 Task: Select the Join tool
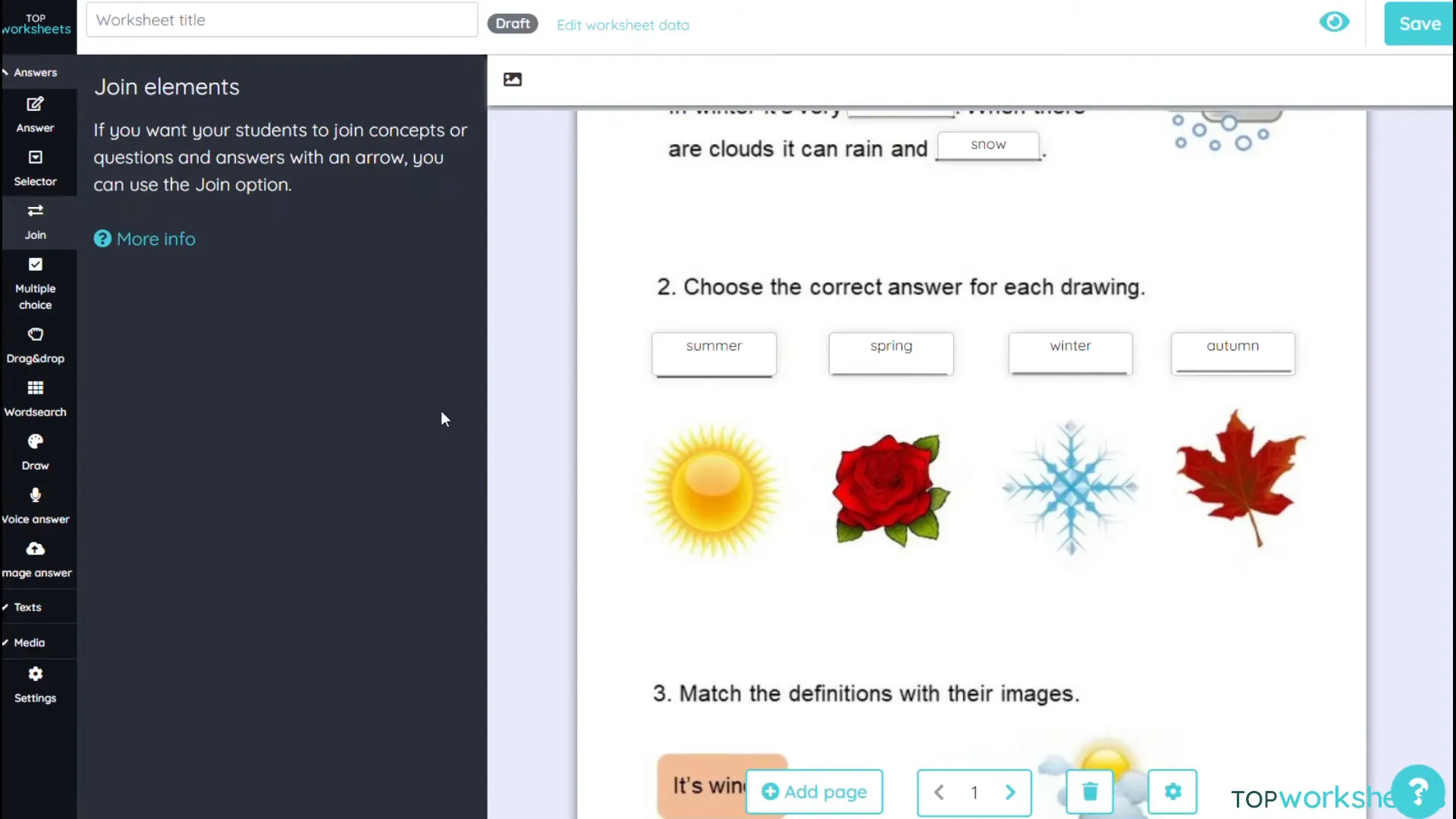click(x=35, y=220)
